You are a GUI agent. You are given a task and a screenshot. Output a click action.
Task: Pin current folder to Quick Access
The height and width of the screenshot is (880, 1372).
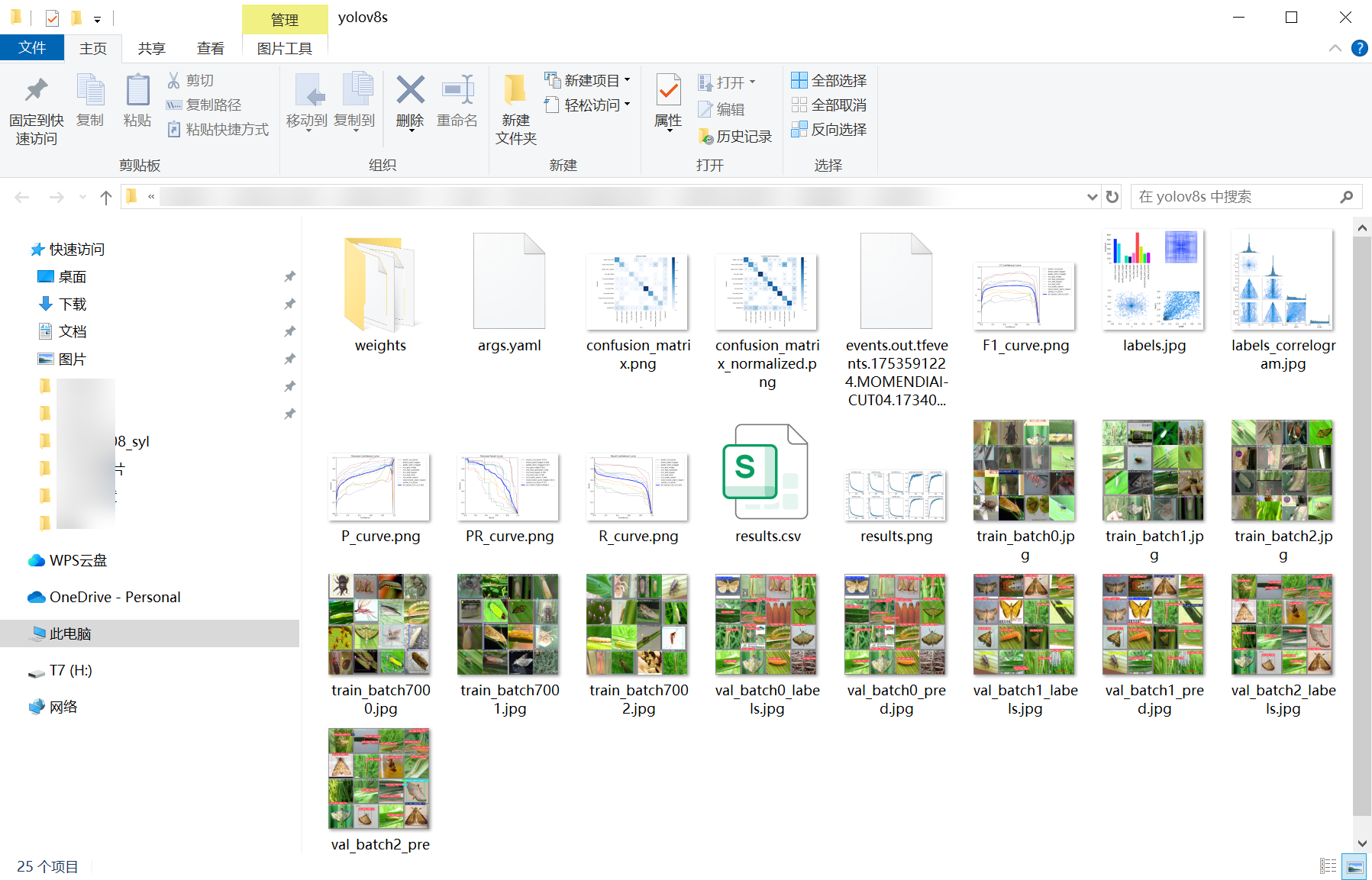tap(34, 105)
